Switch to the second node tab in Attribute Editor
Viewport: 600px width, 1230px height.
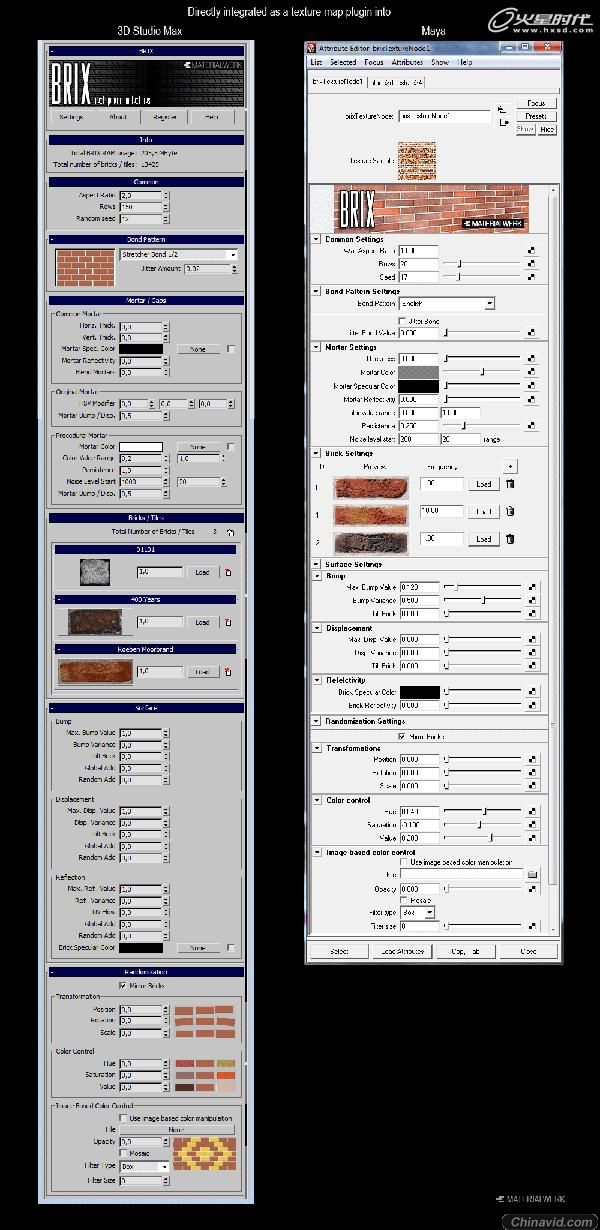pos(397,82)
